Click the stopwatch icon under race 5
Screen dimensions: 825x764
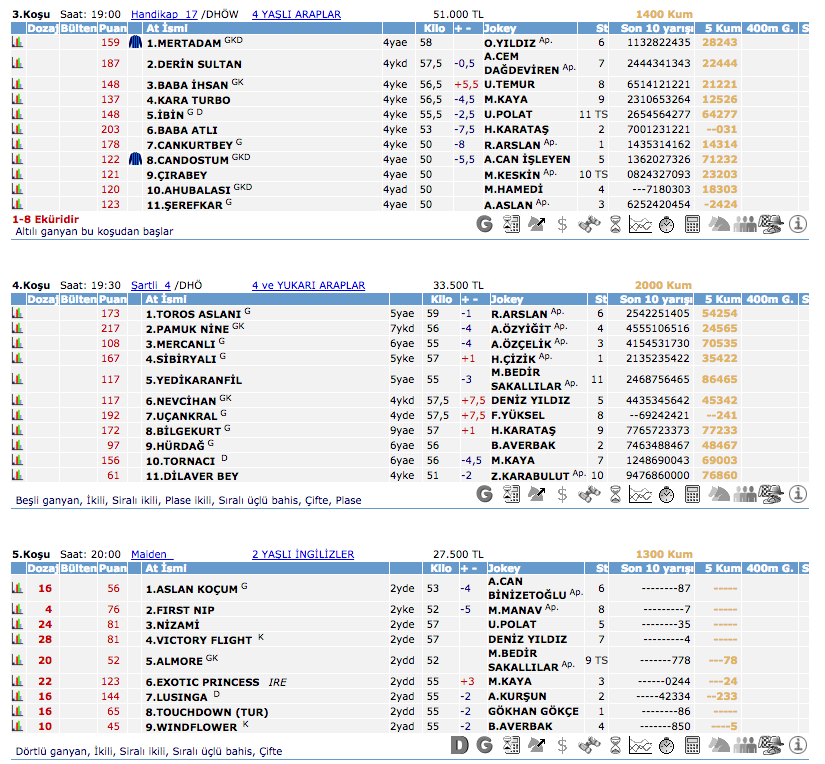point(666,745)
